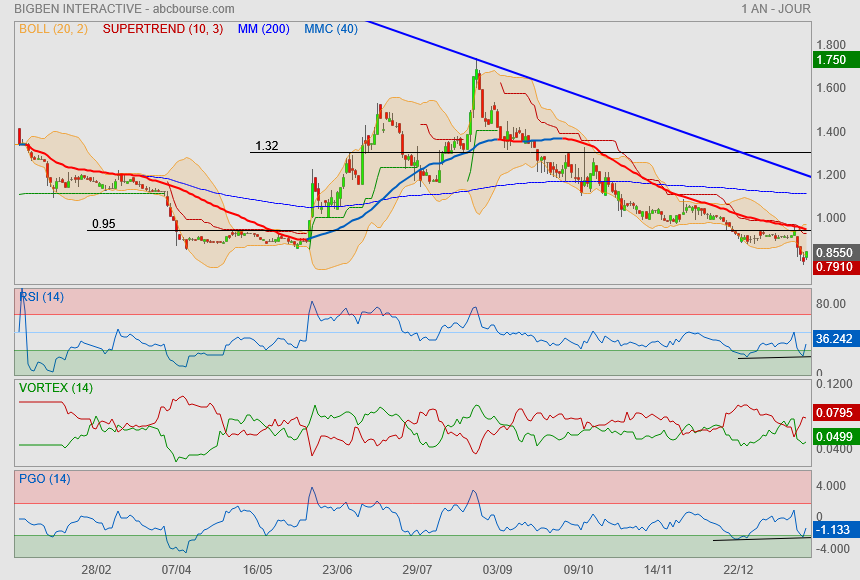Click the PGO (14) panel title
This screenshot has width=860, height=580.
(x=45, y=479)
